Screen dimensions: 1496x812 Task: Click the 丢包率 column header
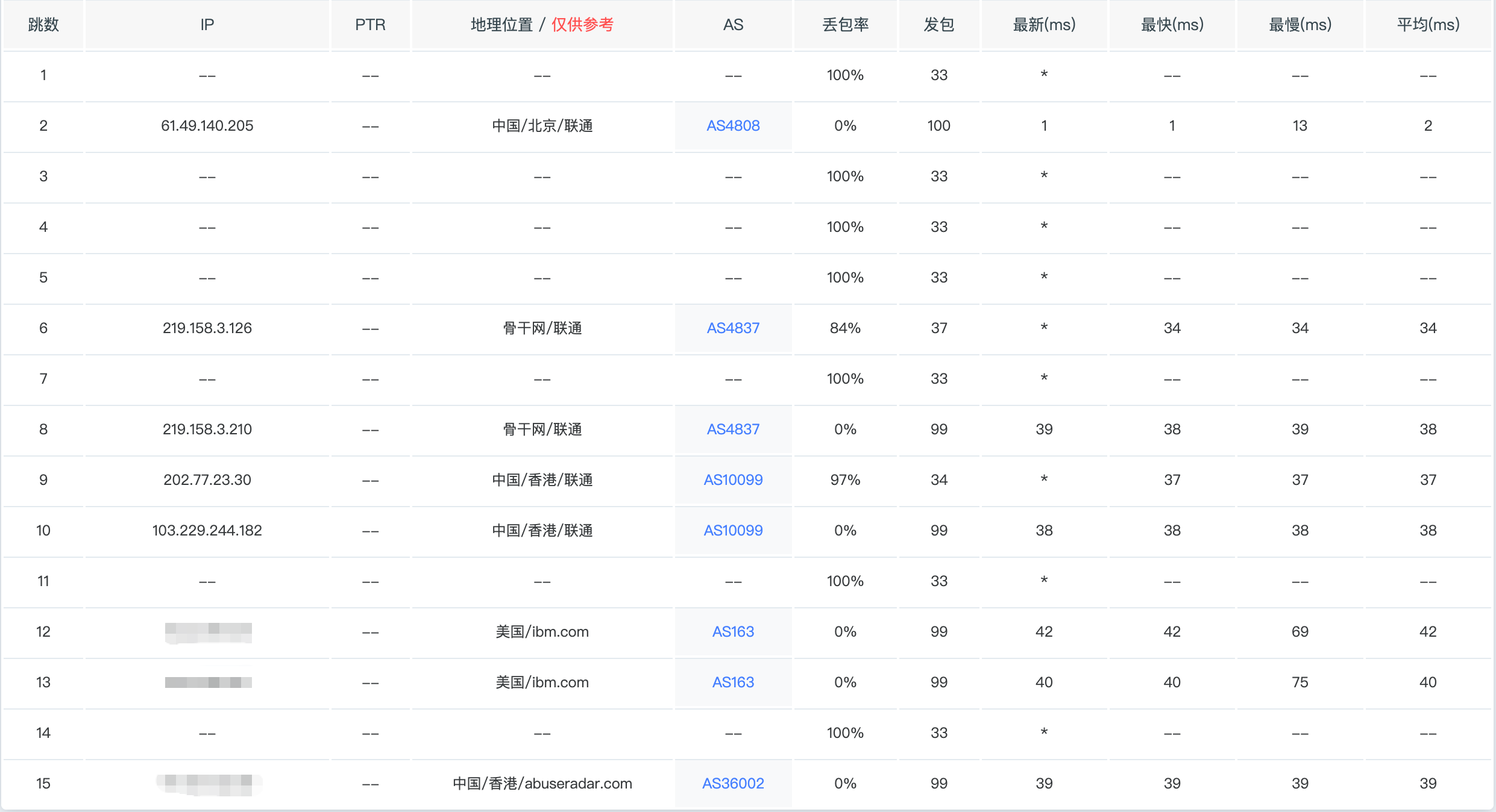(x=845, y=25)
